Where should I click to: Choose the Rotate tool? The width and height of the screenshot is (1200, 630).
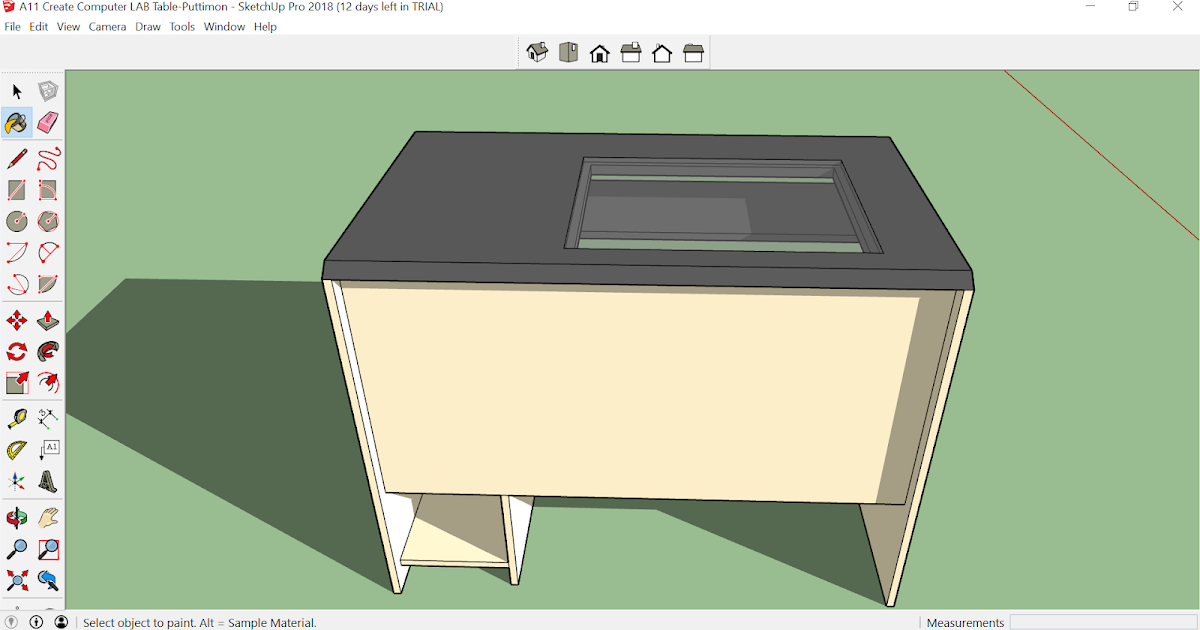pos(16,351)
